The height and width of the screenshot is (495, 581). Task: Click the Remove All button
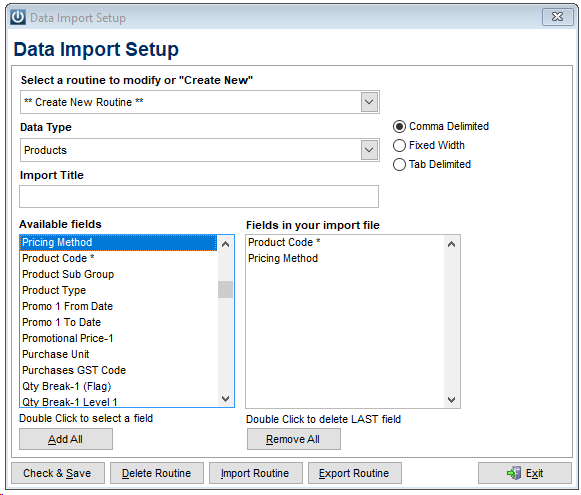(293, 439)
